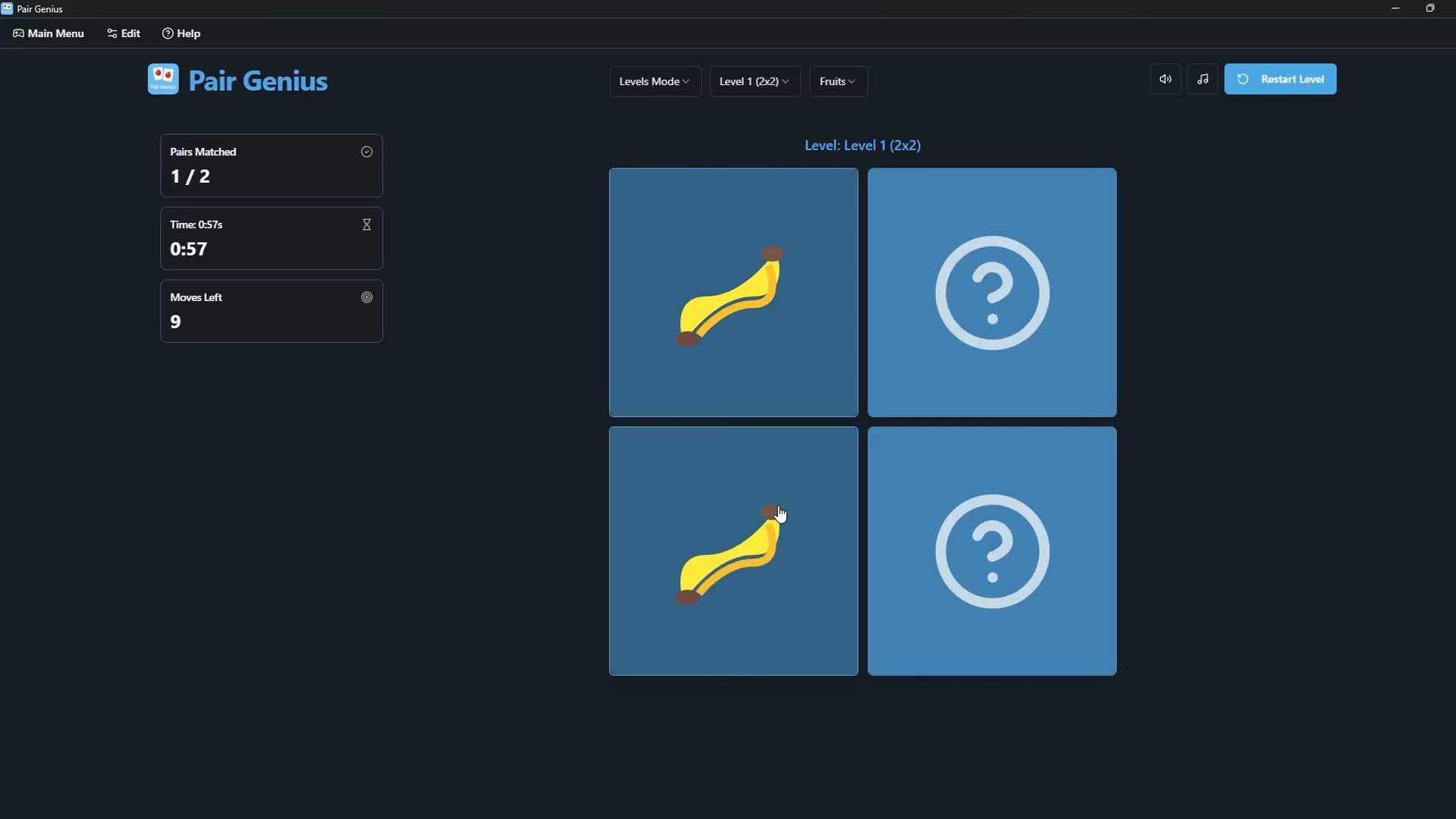Click the top-left banana card
This screenshot has height=819, width=1456.
pyautogui.click(x=733, y=293)
